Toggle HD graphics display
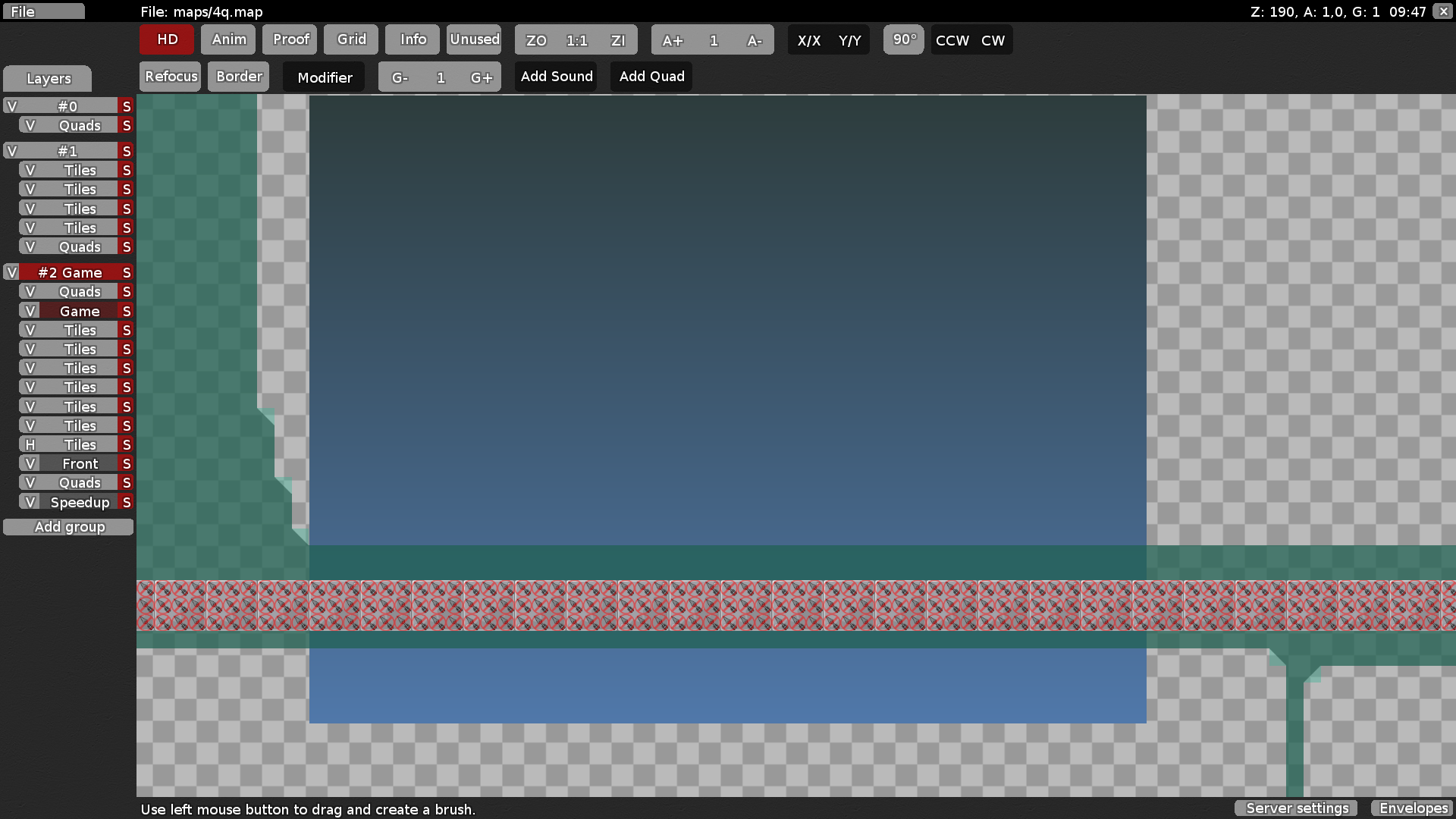 [x=165, y=39]
